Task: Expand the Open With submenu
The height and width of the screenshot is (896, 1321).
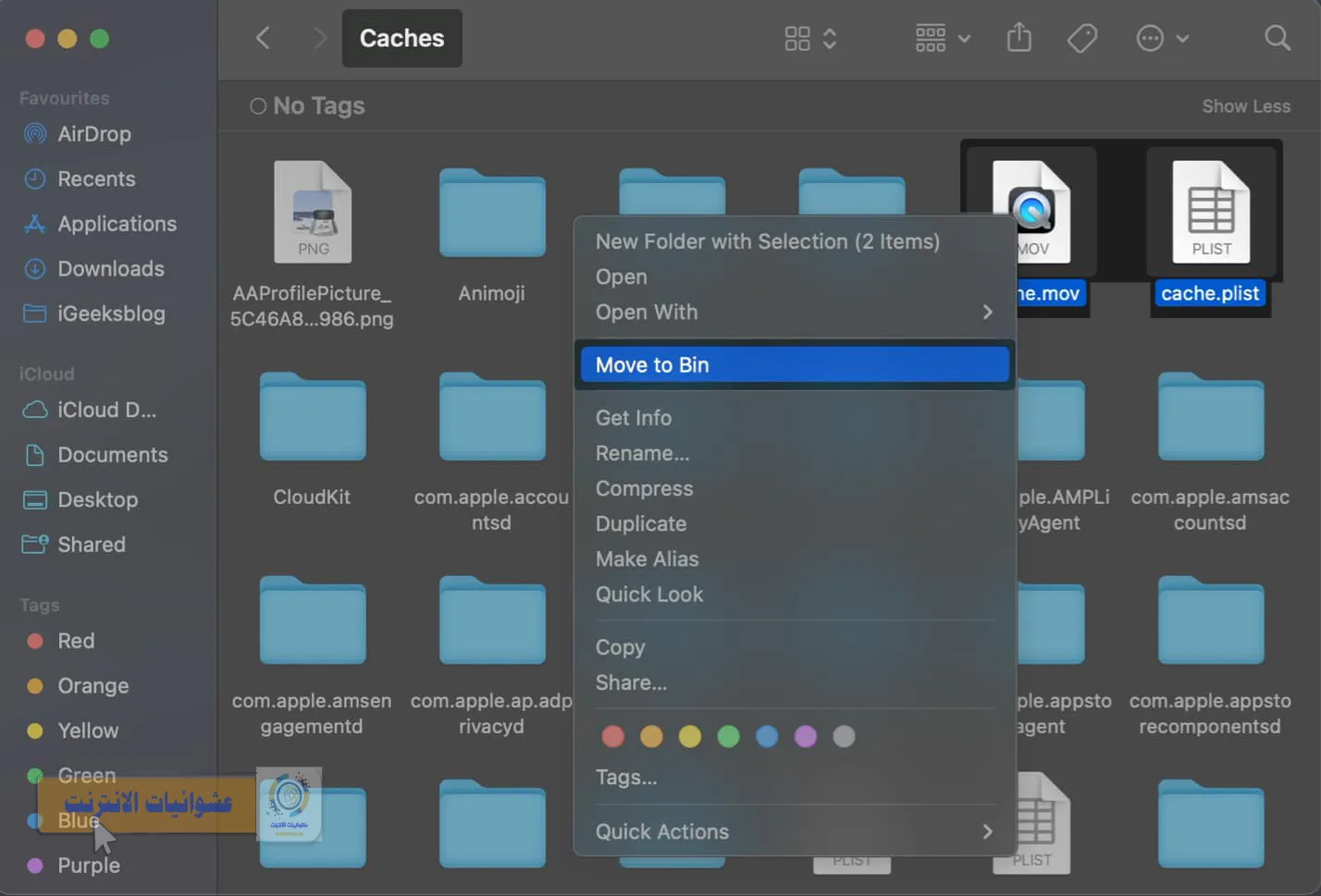Action: pyautogui.click(x=795, y=313)
